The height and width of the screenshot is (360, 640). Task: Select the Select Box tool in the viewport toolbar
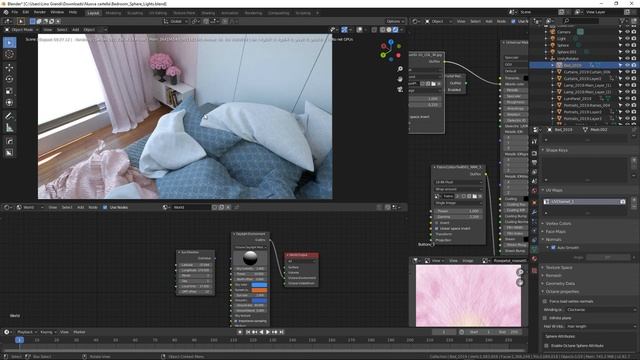[x=9, y=42]
